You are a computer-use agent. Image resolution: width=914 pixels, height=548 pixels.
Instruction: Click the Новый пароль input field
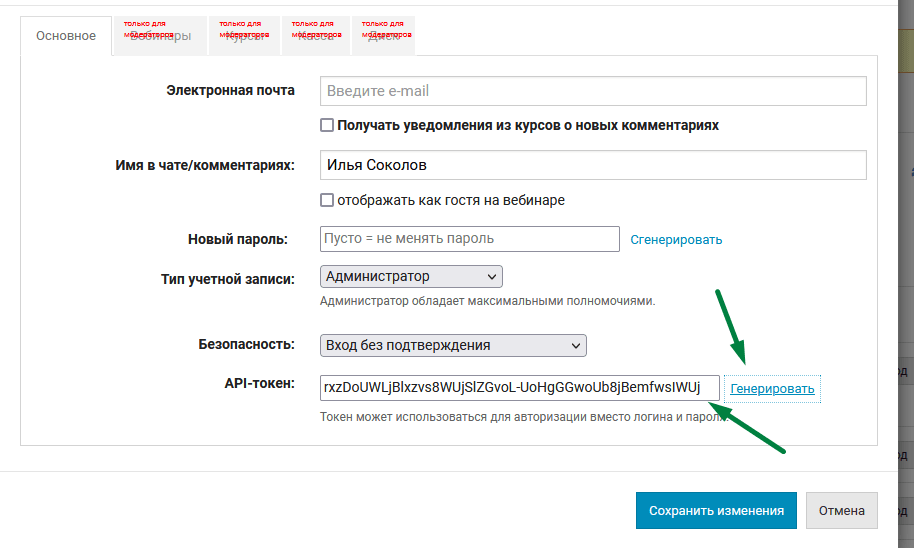[x=469, y=239]
